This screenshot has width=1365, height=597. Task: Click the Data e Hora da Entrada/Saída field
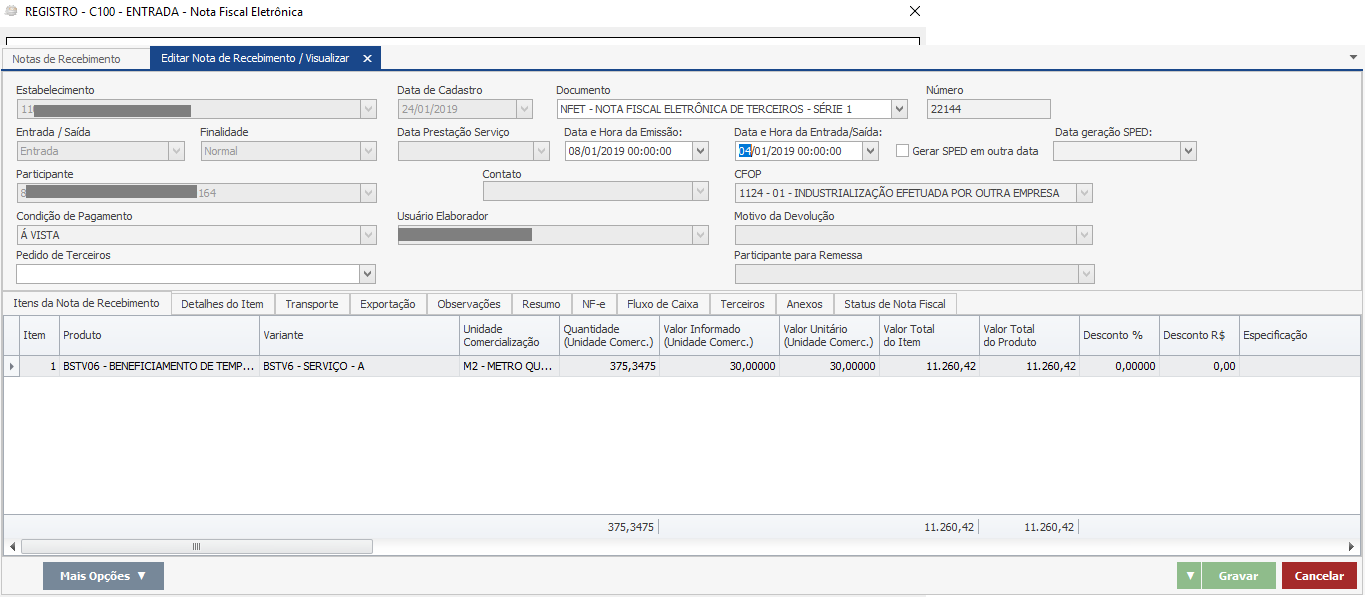tap(800, 151)
